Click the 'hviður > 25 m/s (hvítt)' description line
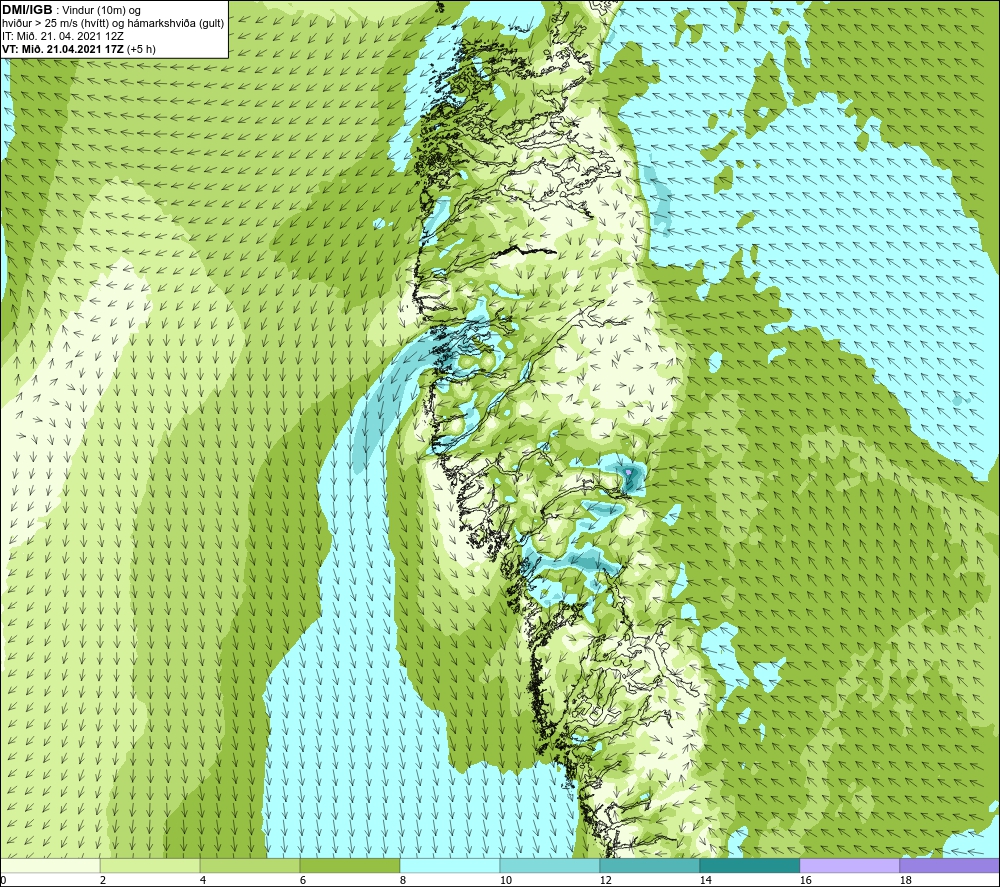 113,24
